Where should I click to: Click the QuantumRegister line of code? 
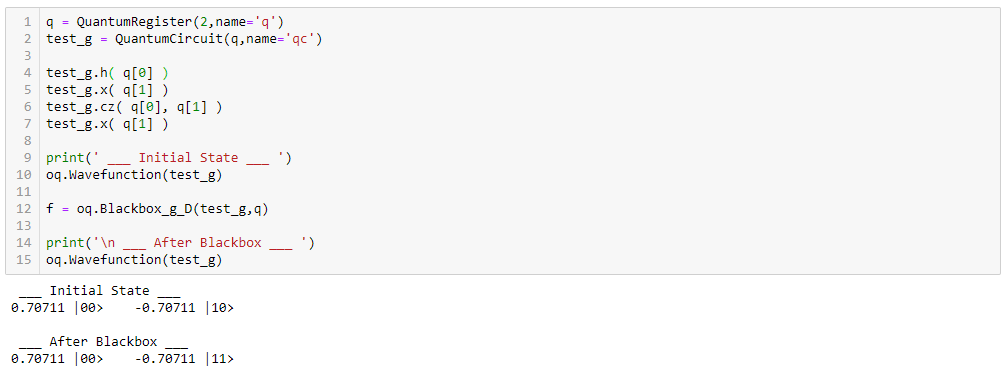164,22
